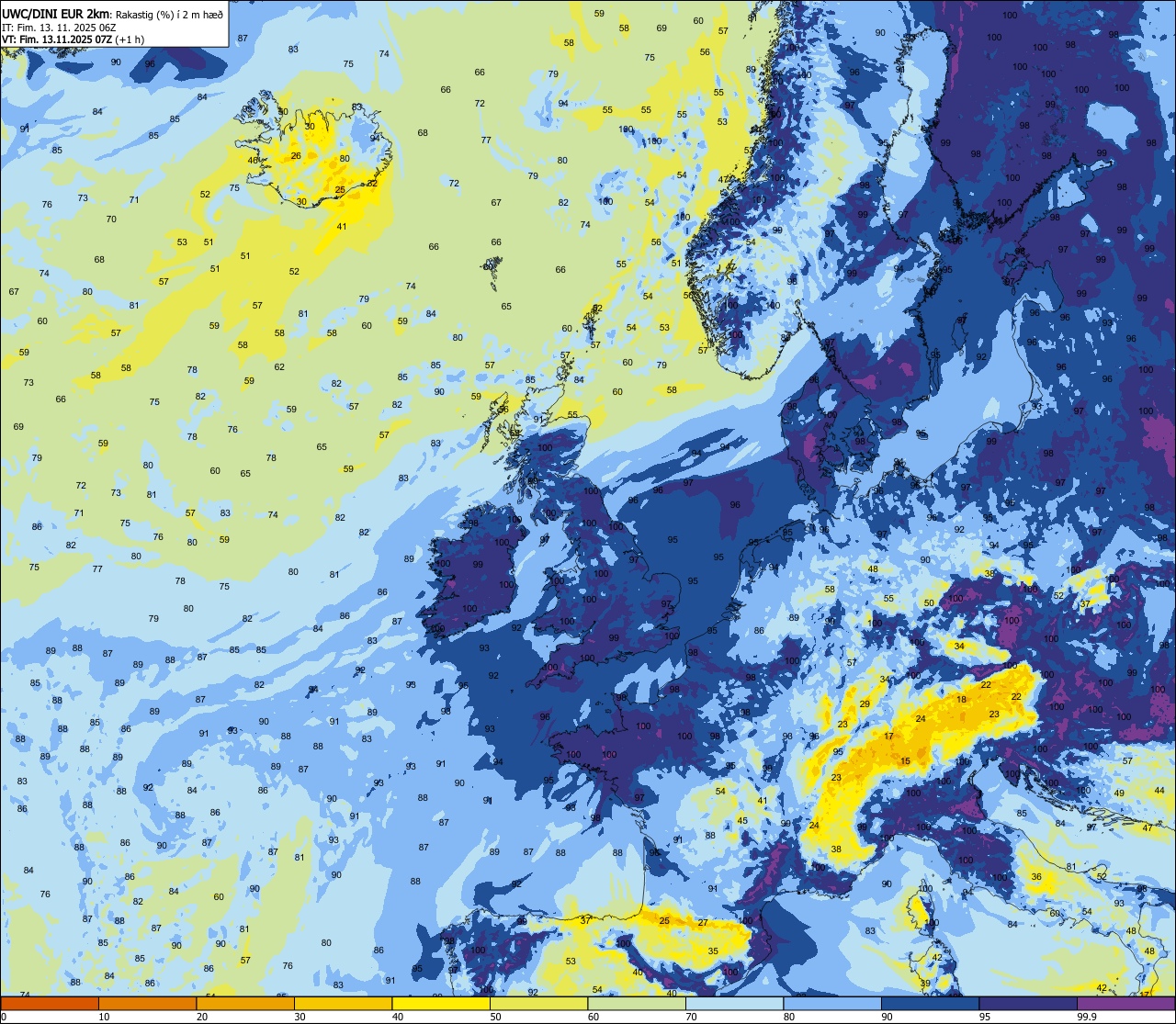Click the legend scale label 70
Viewport: 1176px width, 1024px height.
tap(691, 1017)
